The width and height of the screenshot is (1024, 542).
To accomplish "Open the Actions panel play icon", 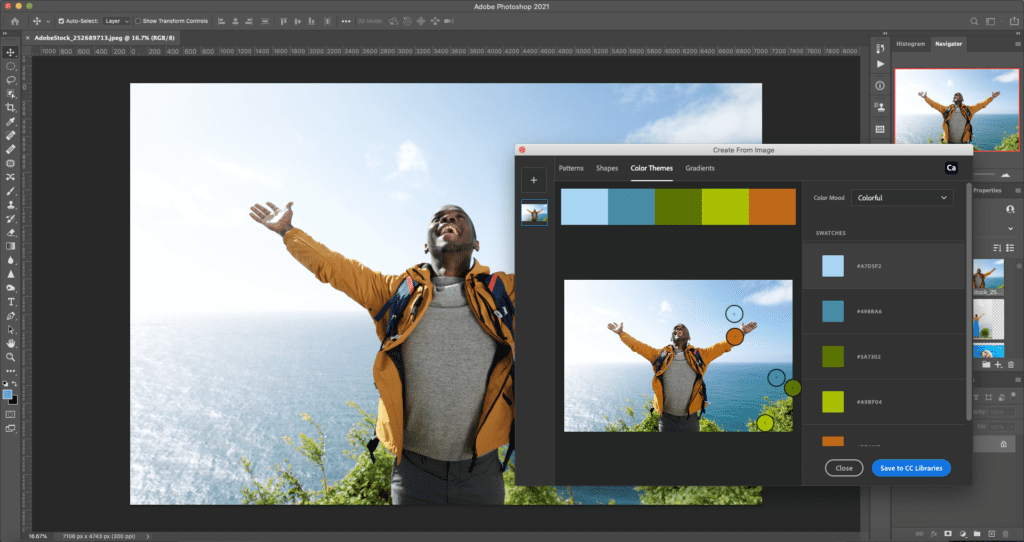I will click(880, 64).
